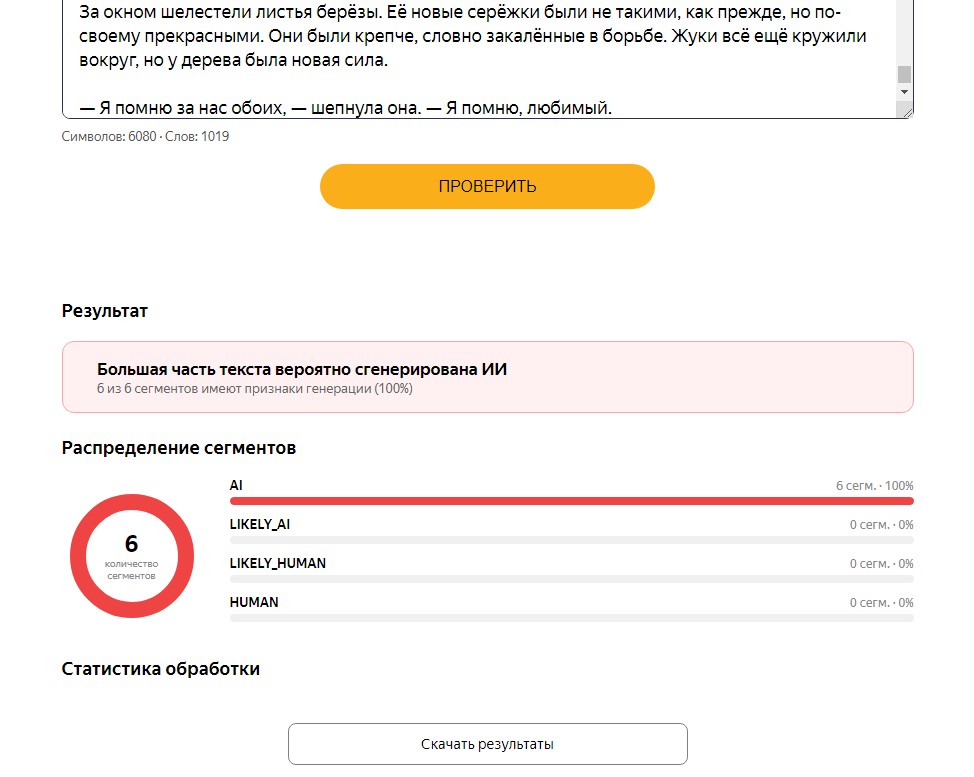Click the LIKELY_HUMAN label
Image resolution: width=974 pixels, height=777 pixels.
click(x=278, y=563)
